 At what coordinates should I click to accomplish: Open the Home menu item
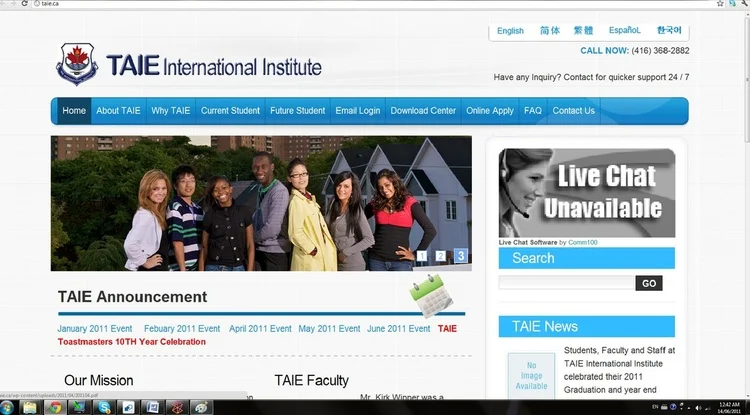click(74, 111)
